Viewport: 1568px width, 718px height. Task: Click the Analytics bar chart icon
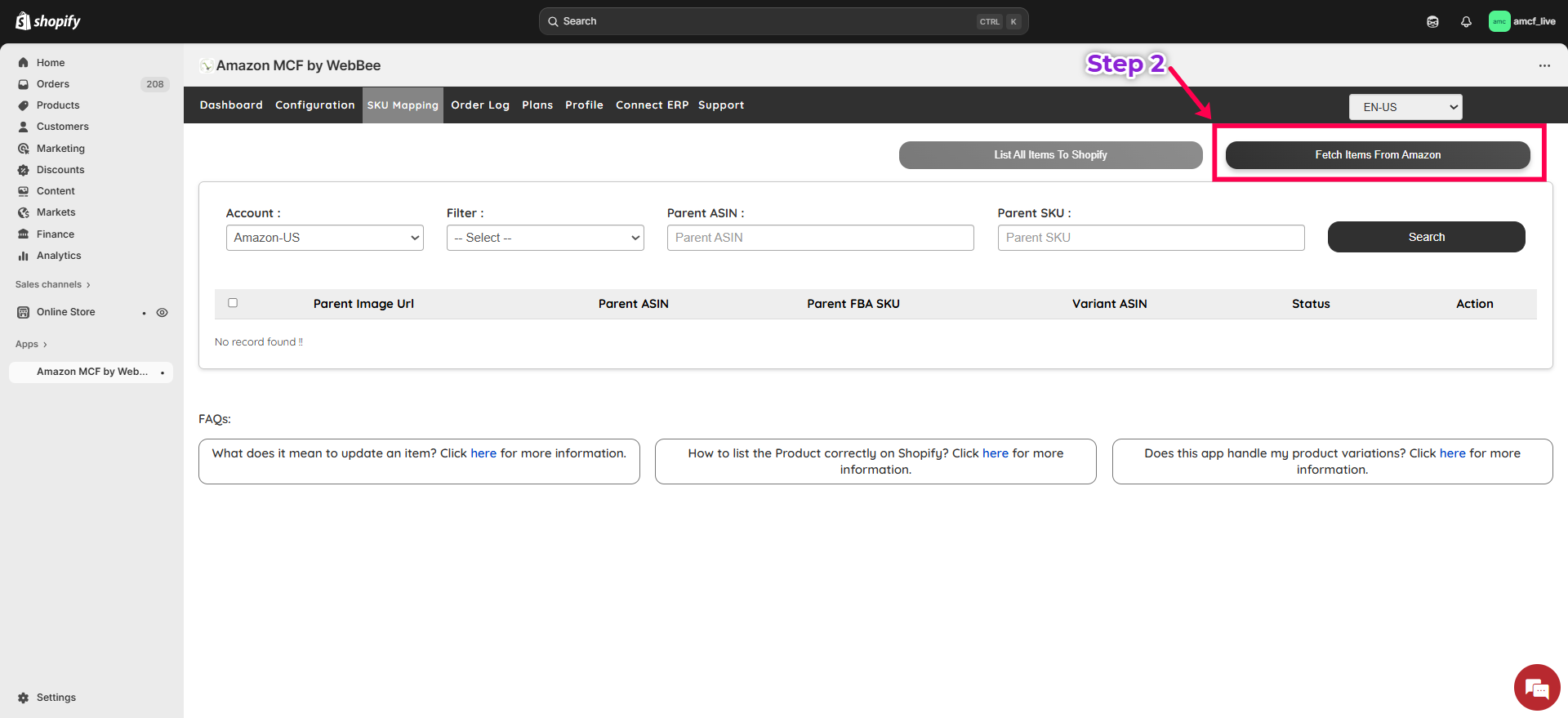click(24, 256)
